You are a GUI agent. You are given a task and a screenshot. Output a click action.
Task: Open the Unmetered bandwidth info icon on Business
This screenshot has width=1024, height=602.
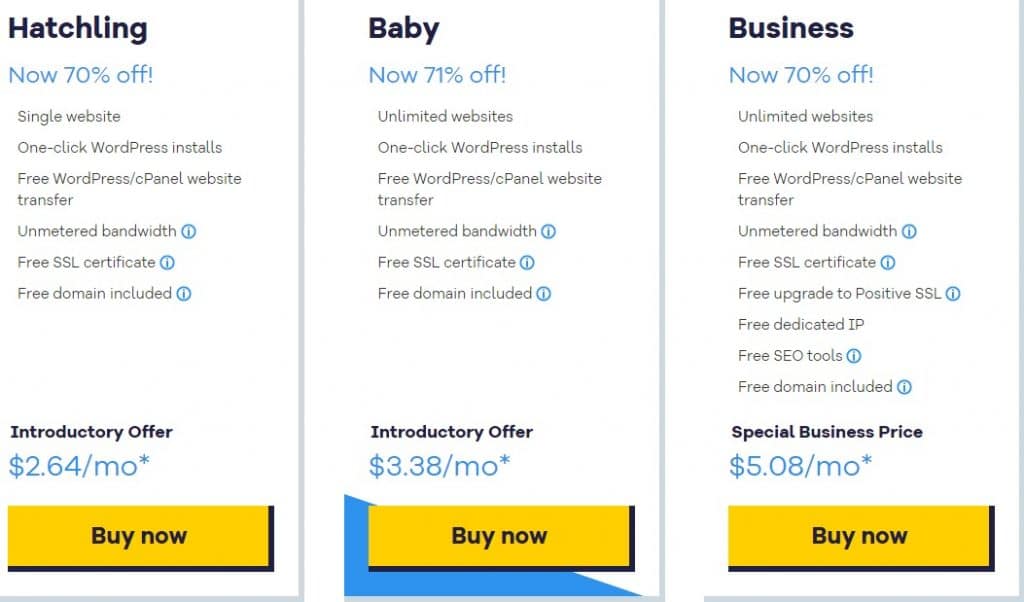pos(910,231)
